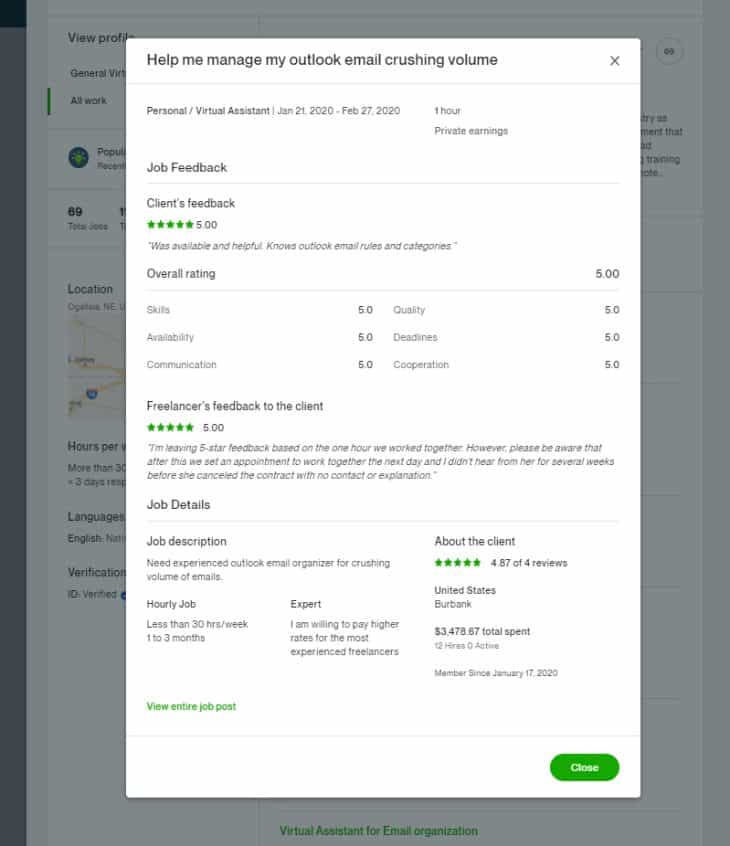Close the job dialog with the X icon

tap(615, 60)
